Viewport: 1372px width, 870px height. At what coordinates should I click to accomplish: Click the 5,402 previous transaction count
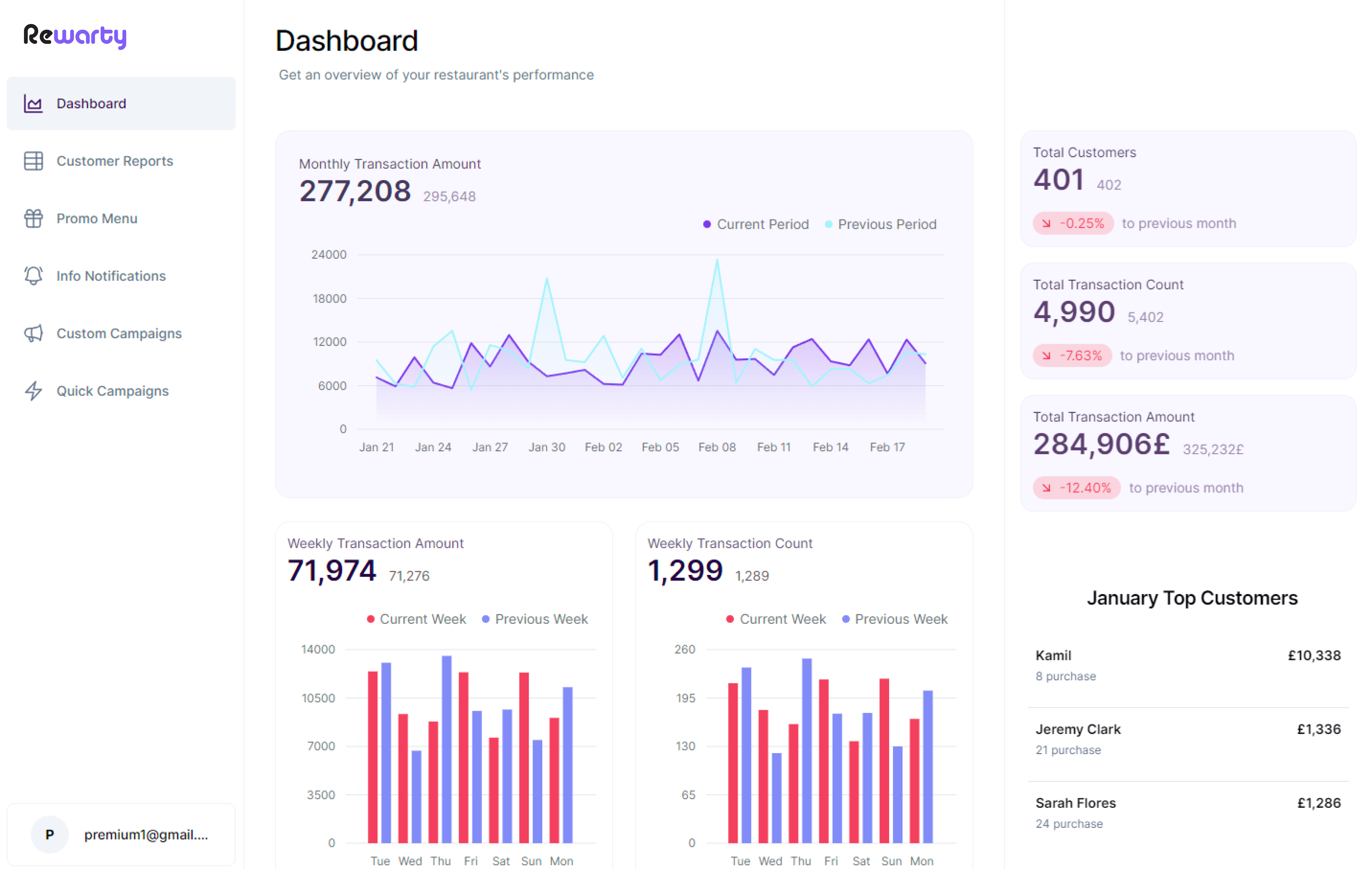pyautogui.click(x=1145, y=317)
